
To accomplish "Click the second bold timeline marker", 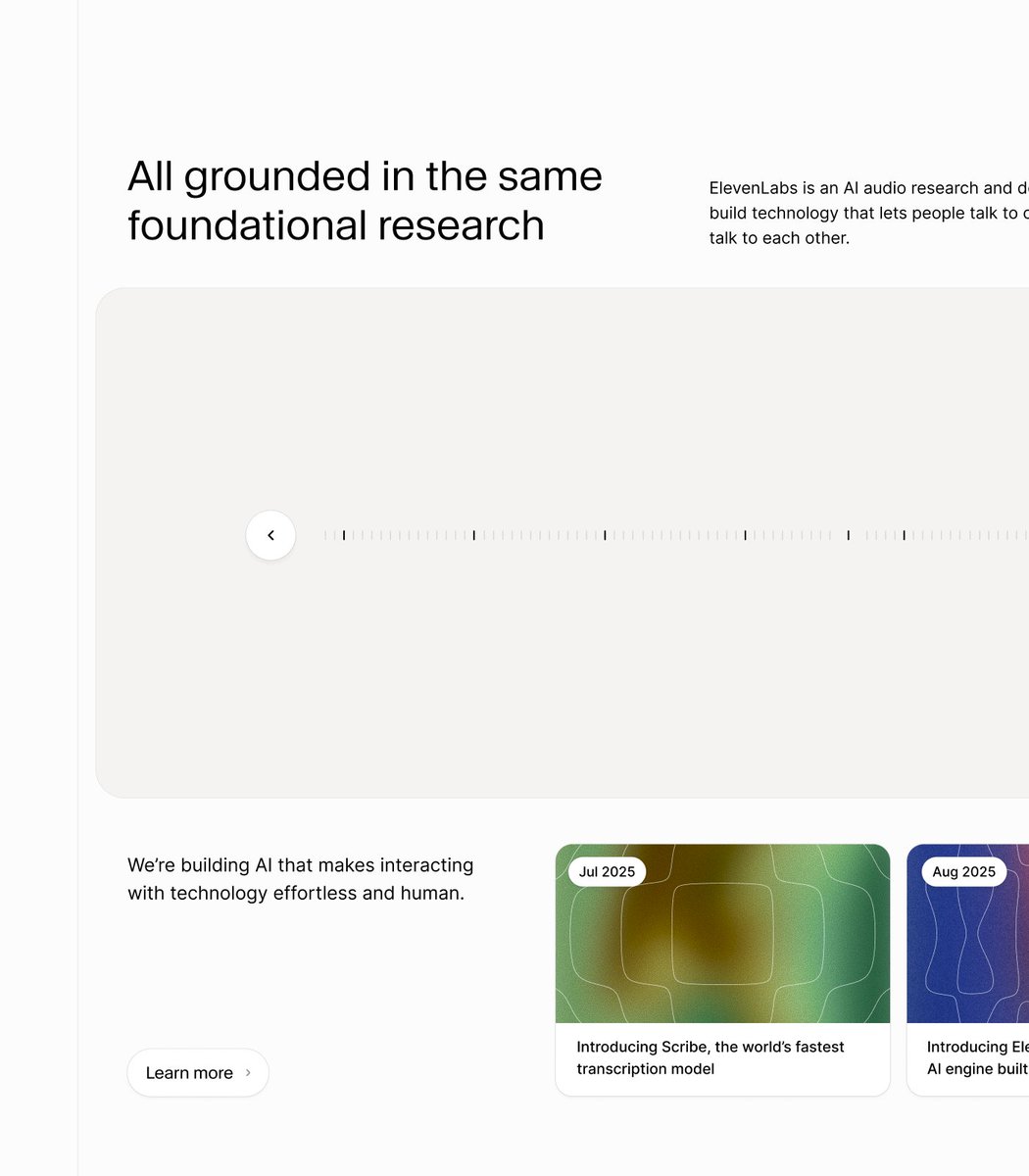I will tap(473, 535).
